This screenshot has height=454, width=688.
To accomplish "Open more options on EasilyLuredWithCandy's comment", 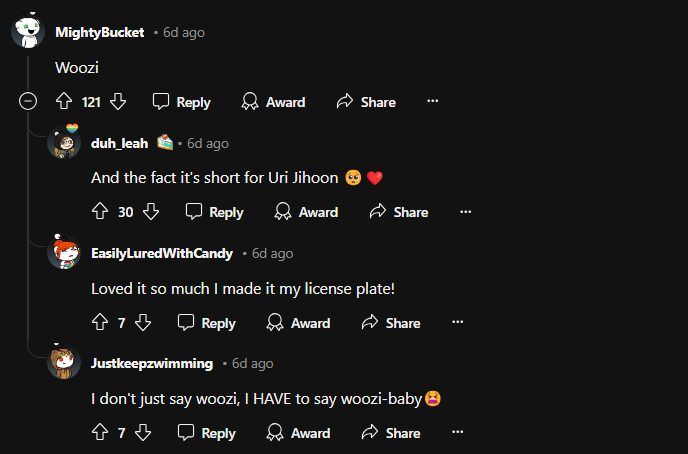I will (x=457, y=323).
